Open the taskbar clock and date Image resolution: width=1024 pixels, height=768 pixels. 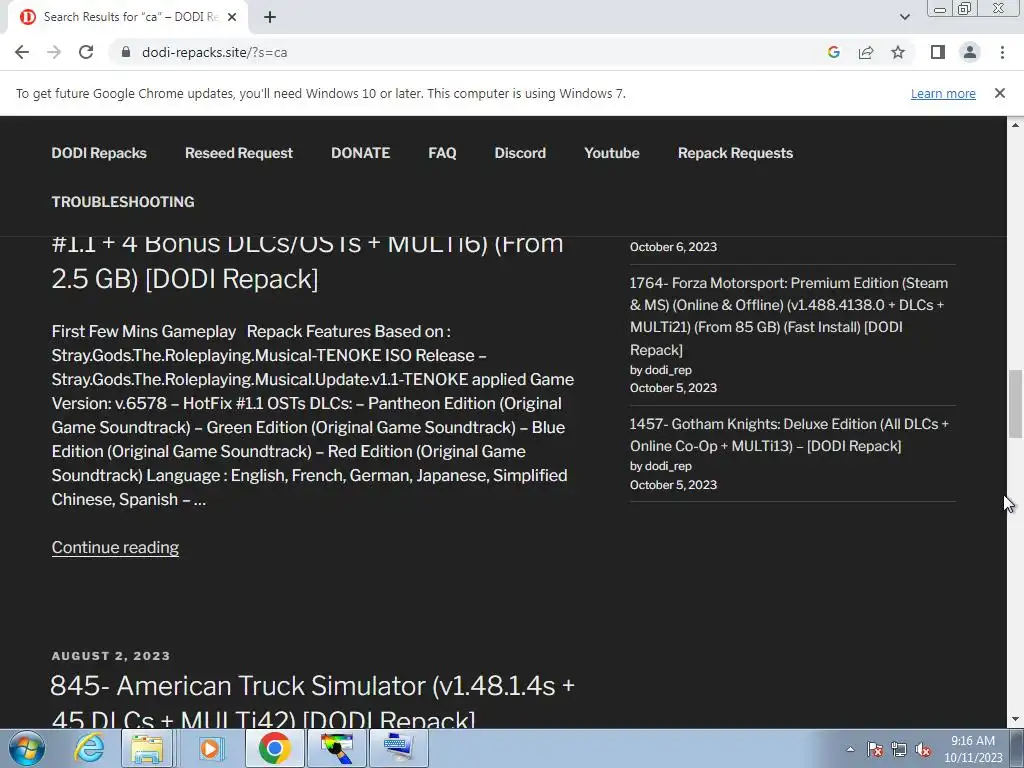[x=973, y=749]
